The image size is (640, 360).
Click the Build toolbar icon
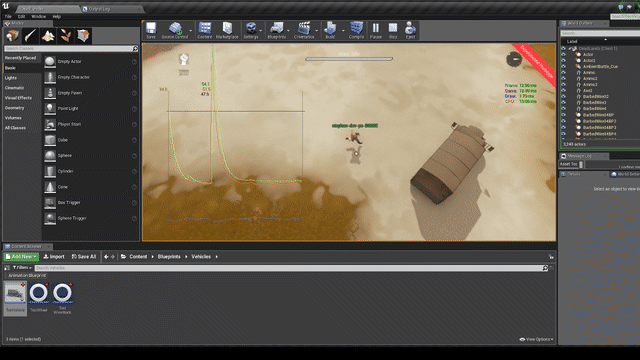(x=330, y=29)
